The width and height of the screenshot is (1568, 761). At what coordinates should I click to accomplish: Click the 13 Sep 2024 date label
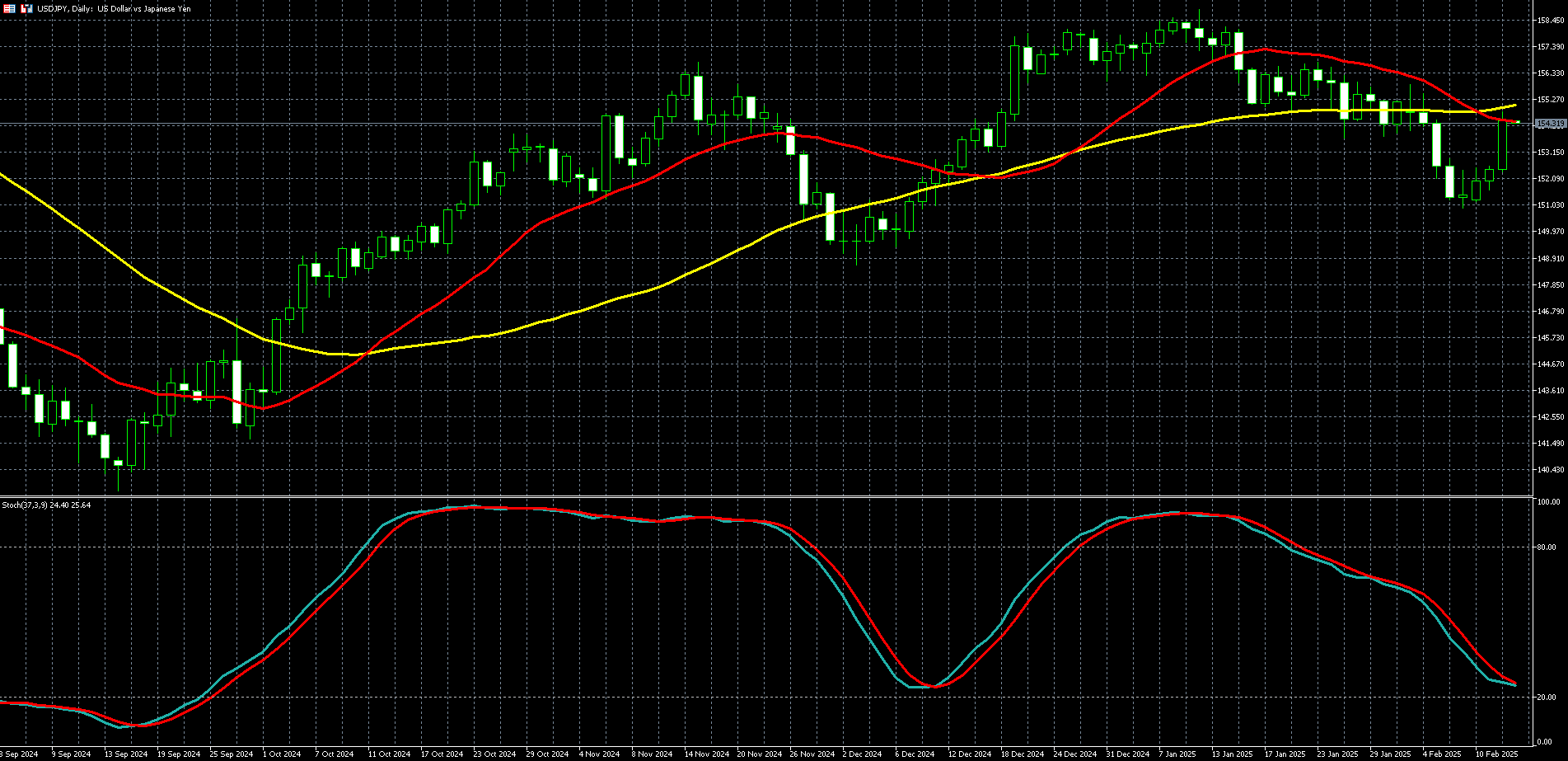tap(125, 754)
